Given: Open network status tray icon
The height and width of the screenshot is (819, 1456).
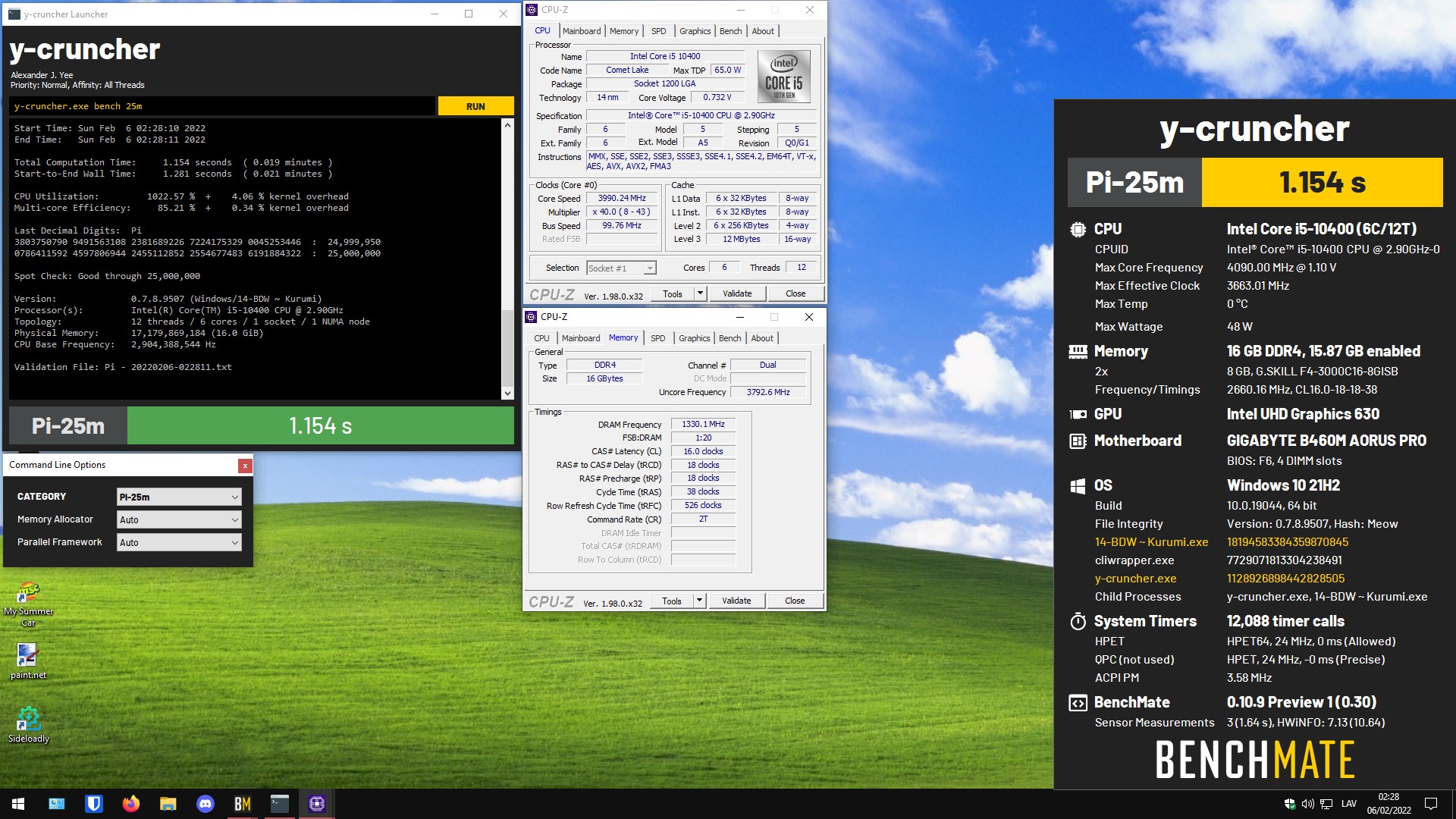Looking at the screenshot, I should pyautogui.click(x=1326, y=804).
